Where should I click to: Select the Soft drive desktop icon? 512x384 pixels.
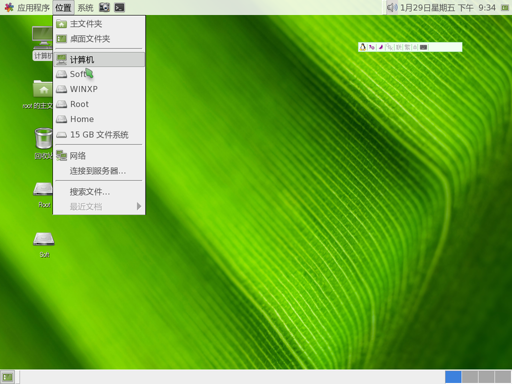pos(44,245)
